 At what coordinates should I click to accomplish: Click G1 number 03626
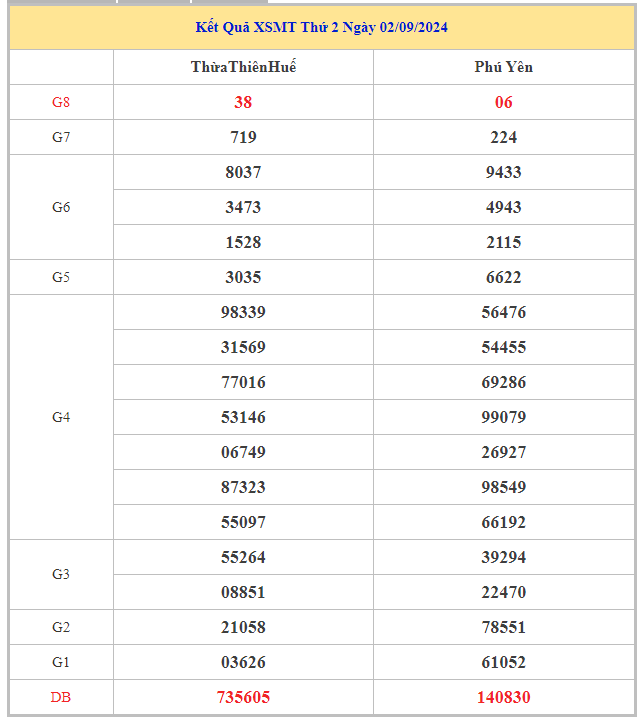pos(243,662)
